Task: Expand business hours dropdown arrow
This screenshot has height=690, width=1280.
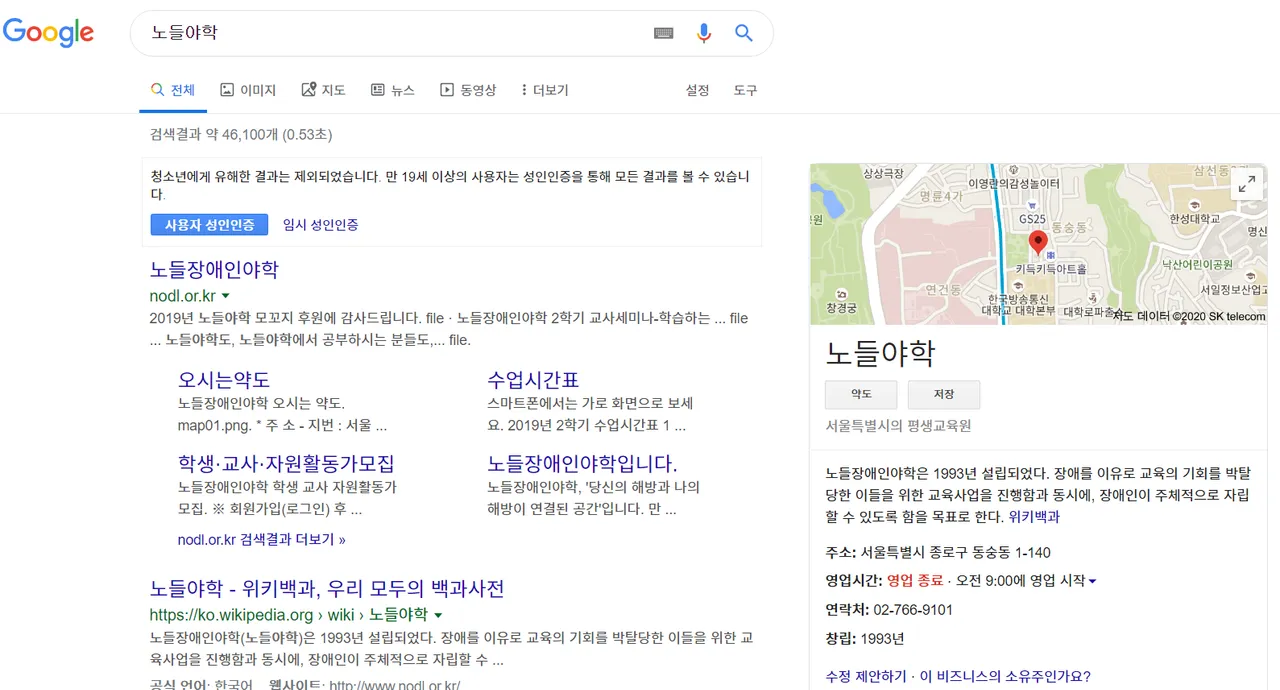Action: [1092, 581]
